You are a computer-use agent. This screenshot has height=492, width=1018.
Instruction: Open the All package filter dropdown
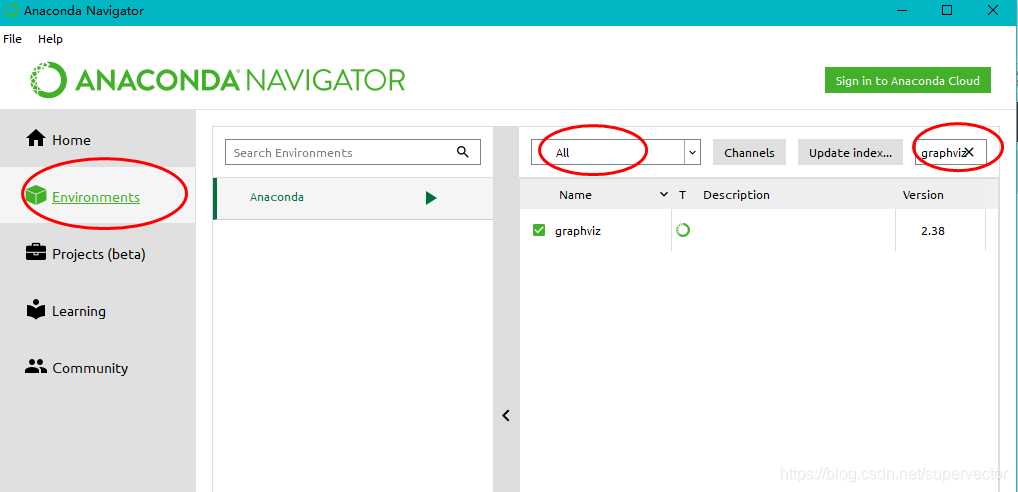615,153
